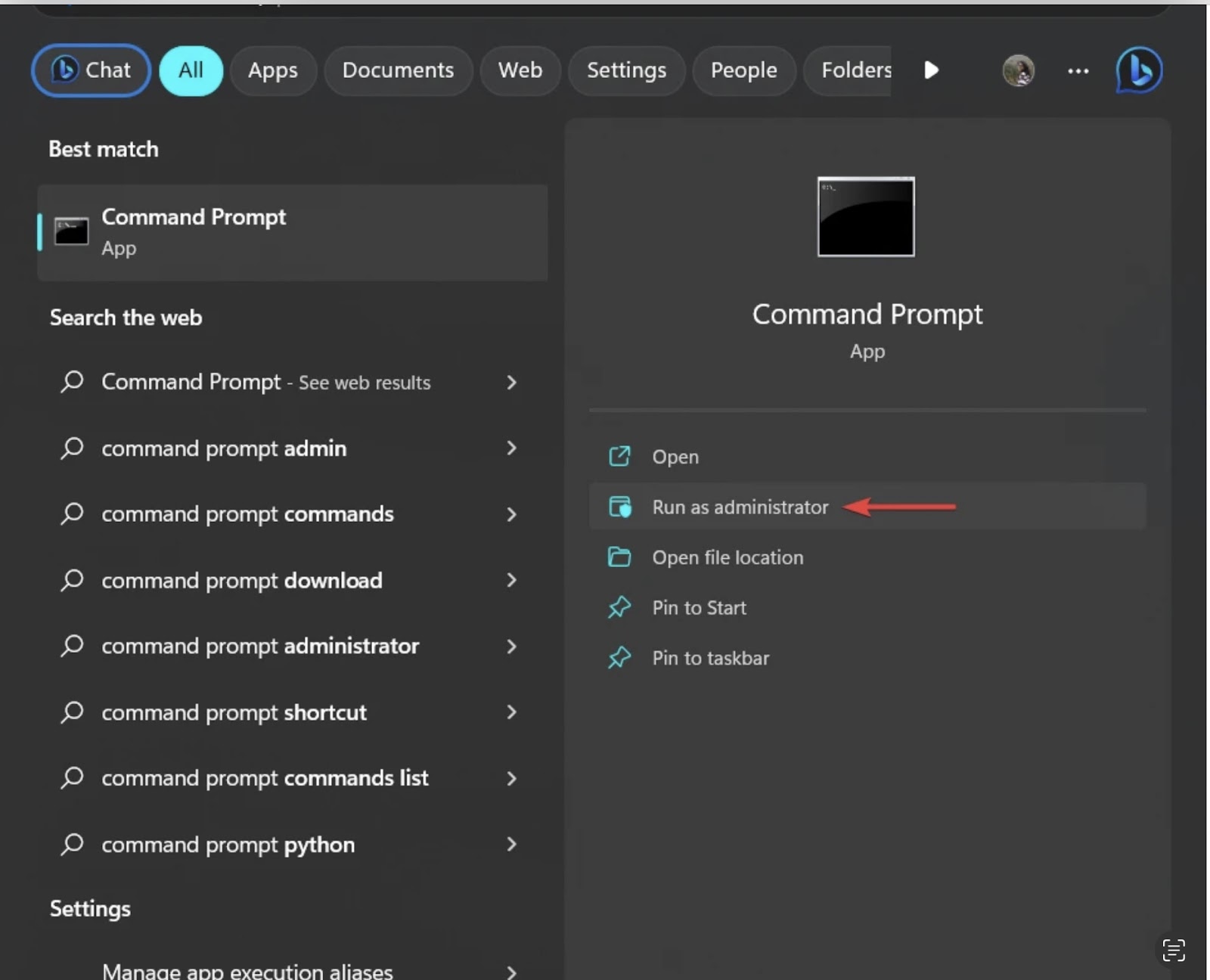Expand command prompt download chevron
1210x980 pixels.
pos(512,580)
